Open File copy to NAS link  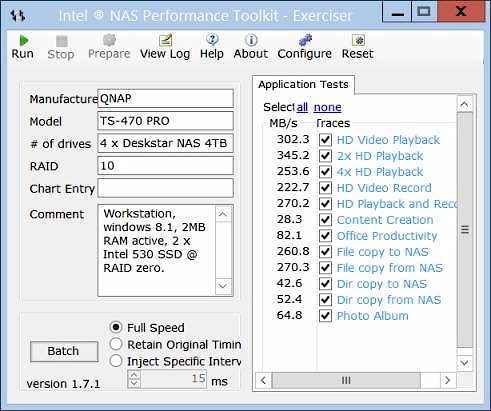(383, 252)
